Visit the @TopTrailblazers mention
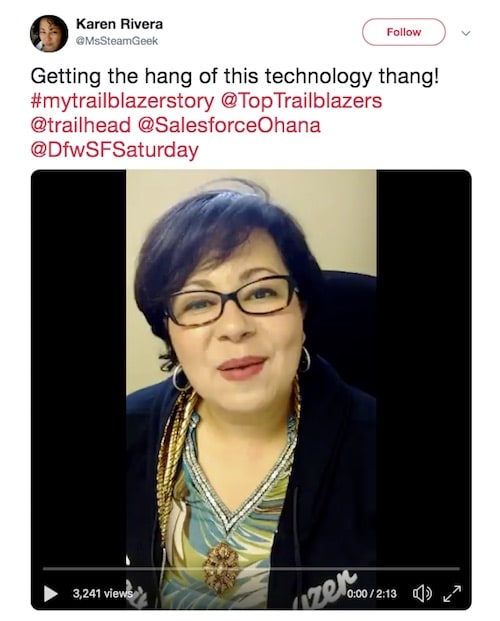The image size is (500, 621). point(301,101)
